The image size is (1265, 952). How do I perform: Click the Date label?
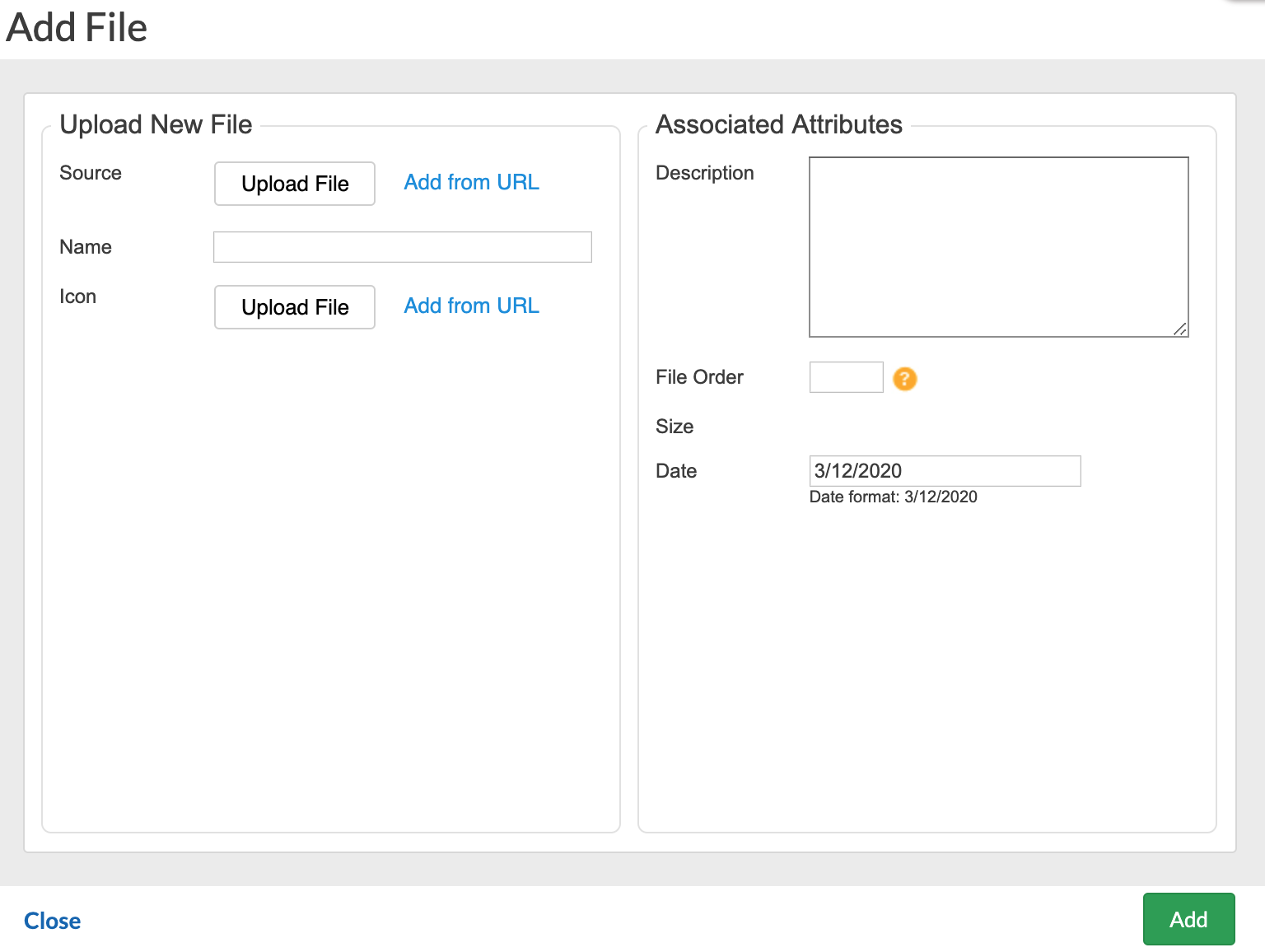(676, 471)
